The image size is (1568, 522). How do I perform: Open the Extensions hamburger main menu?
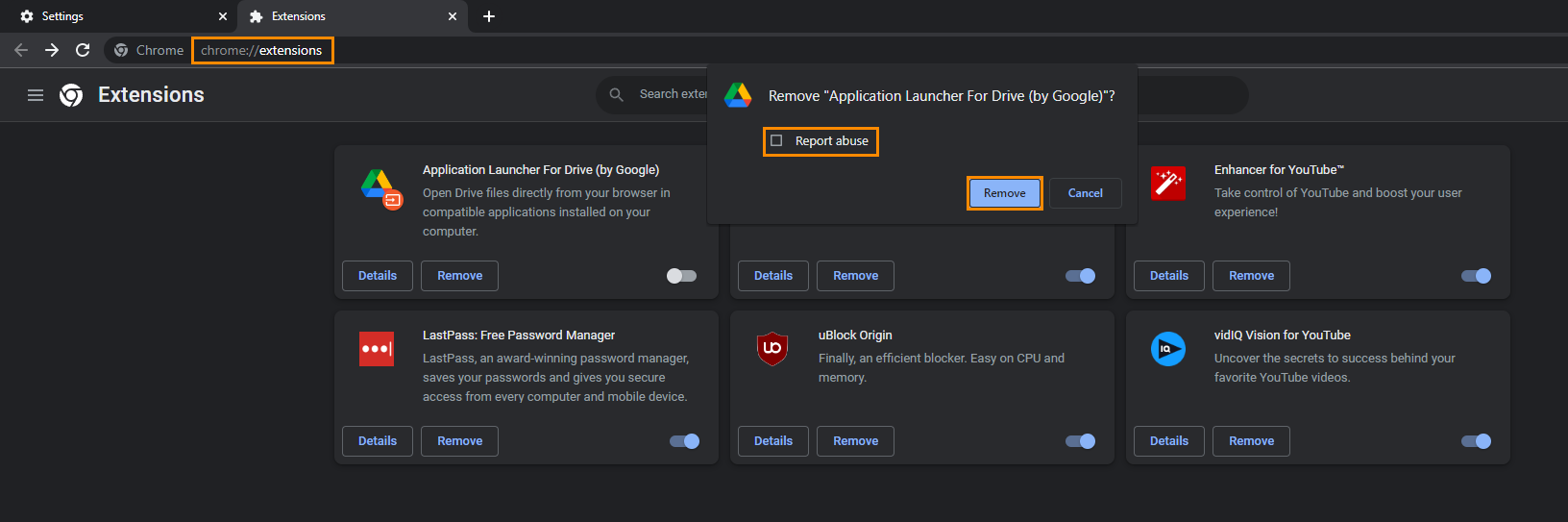coord(36,95)
